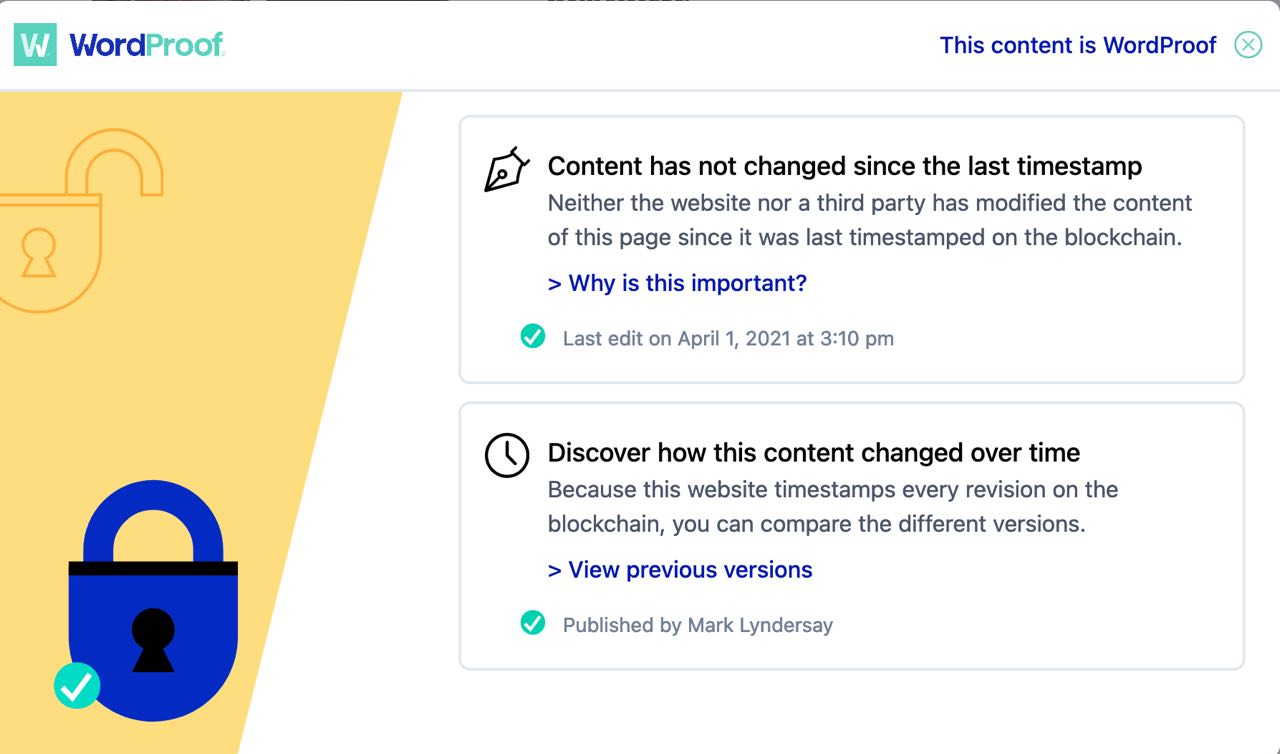Image resolution: width=1280 pixels, height=754 pixels.
Task: Click the teal checkmark badge on padlock
Action: click(77, 686)
